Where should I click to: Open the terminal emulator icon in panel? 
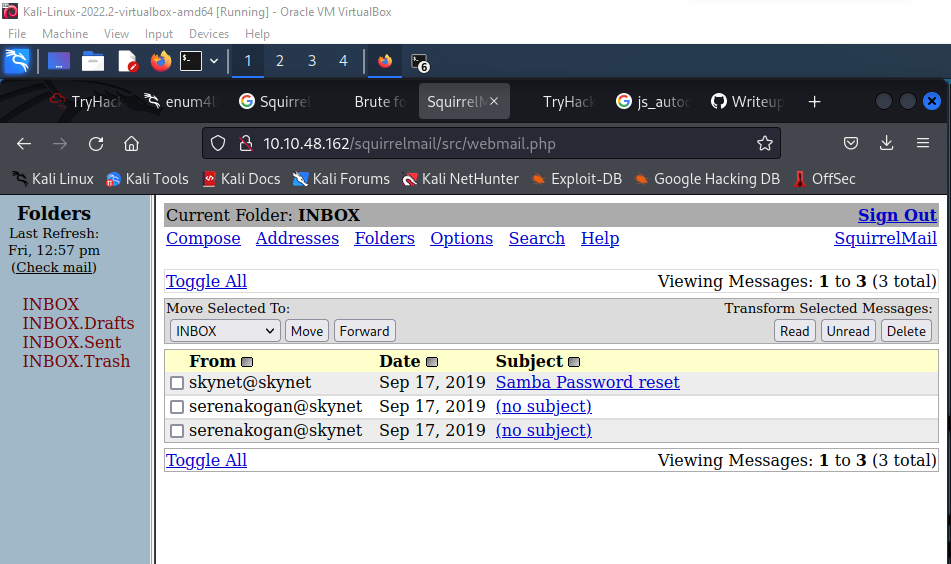[191, 61]
